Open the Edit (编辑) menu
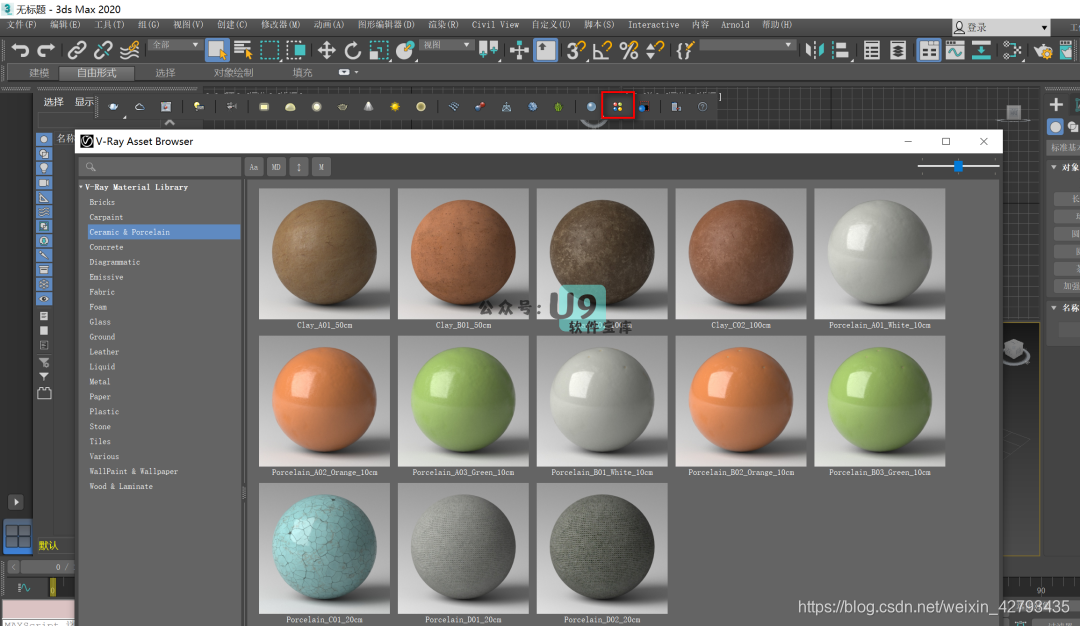Screen dimensions: 1080x626 point(65,25)
